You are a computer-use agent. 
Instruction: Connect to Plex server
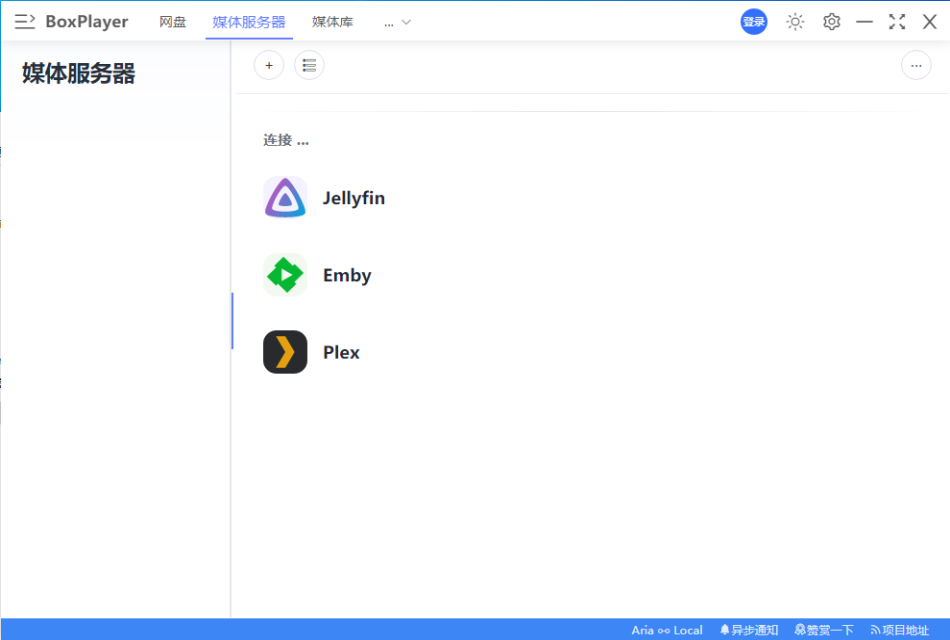pyautogui.click(x=341, y=352)
